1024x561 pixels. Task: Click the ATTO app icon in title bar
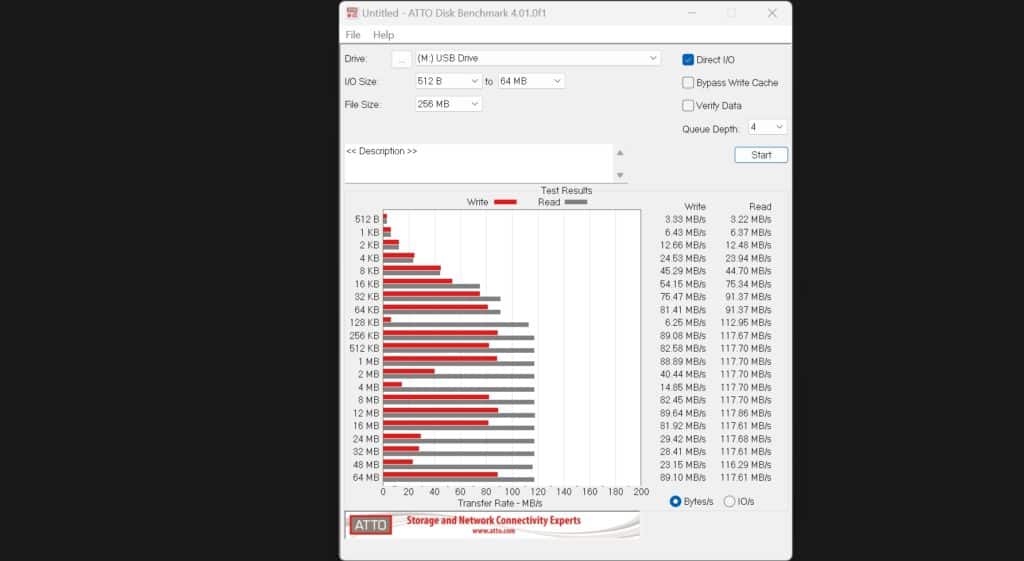[x=352, y=13]
